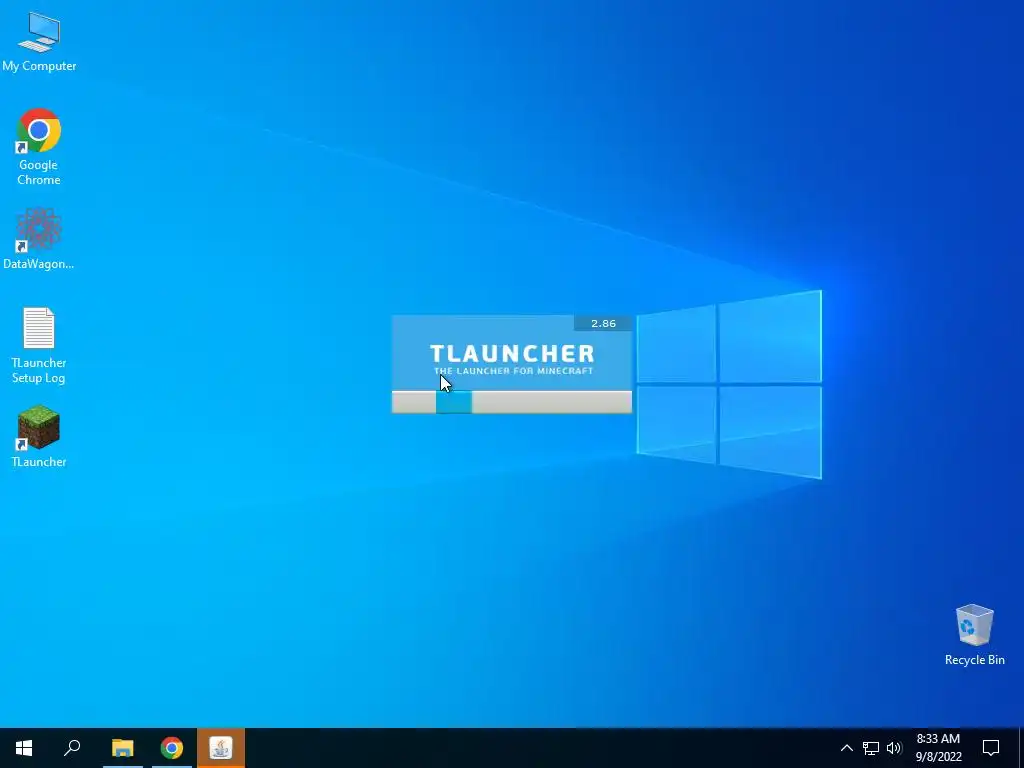Show hidden system tray icons
Viewport: 1024px width, 768px height.
click(846, 748)
